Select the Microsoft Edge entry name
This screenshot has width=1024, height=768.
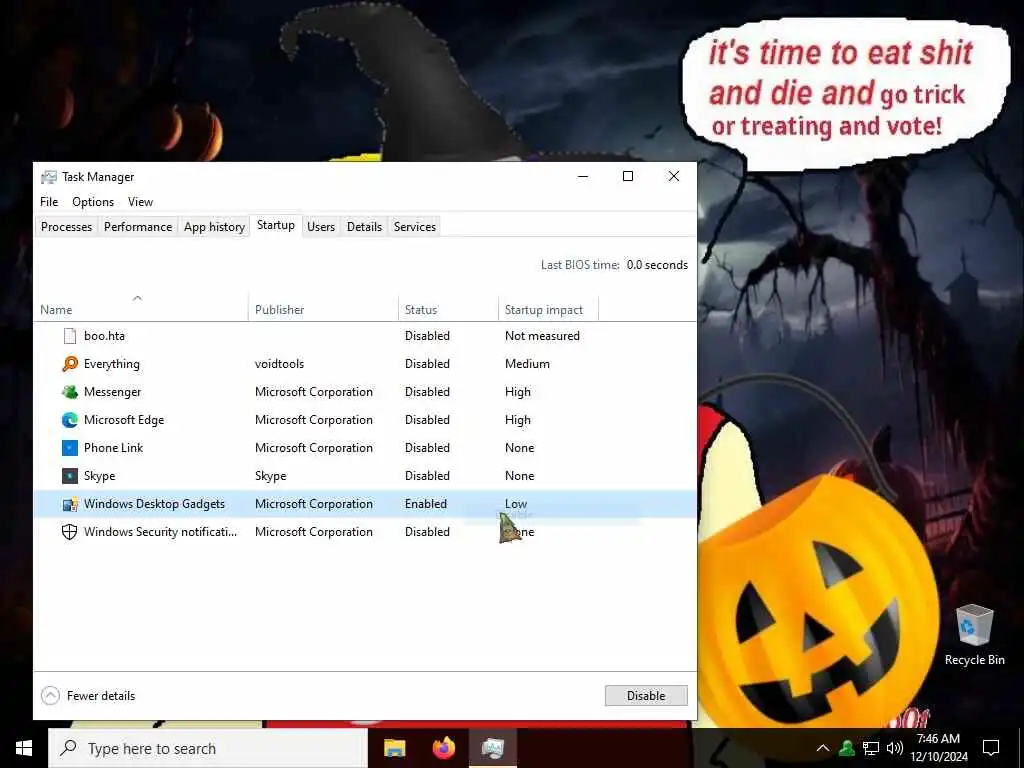[x=124, y=420]
